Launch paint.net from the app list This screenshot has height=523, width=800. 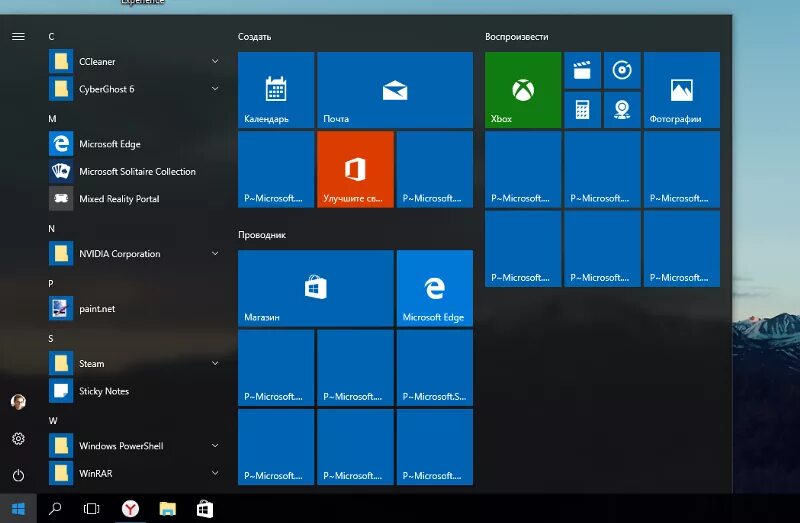(135, 309)
